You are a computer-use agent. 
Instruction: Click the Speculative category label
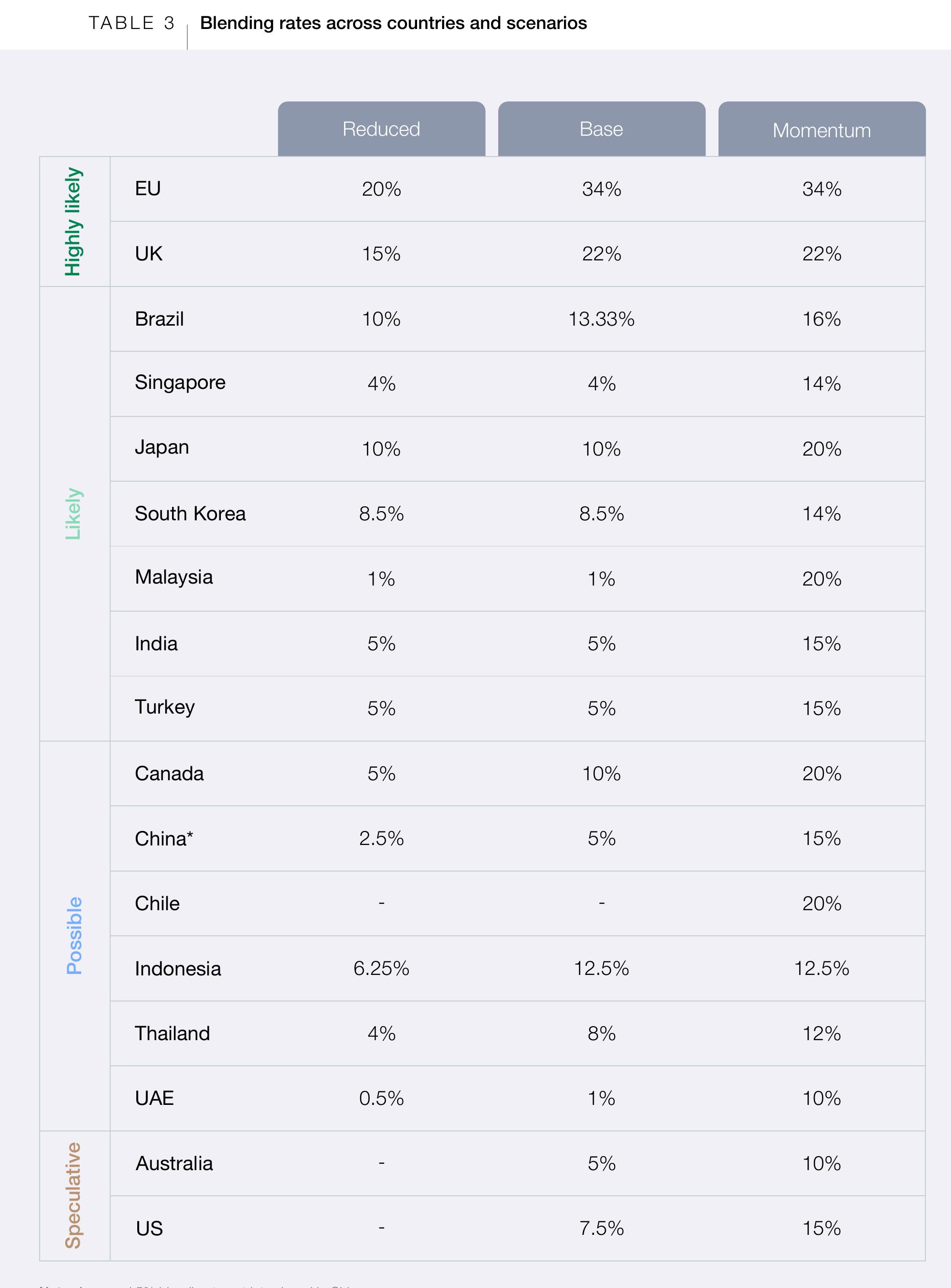click(x=73, y=1195)
